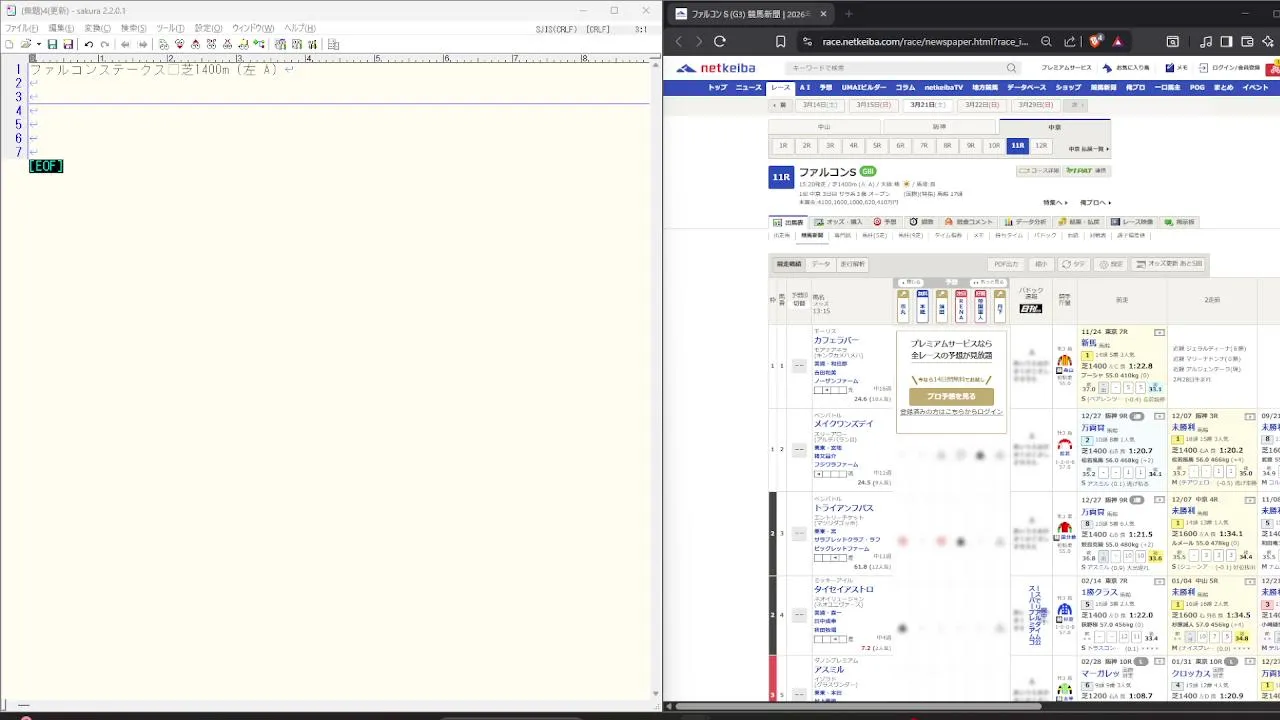Click the horse name タイセイアストロ
This screenshot has height=720, width=1280.
[843, 590]
